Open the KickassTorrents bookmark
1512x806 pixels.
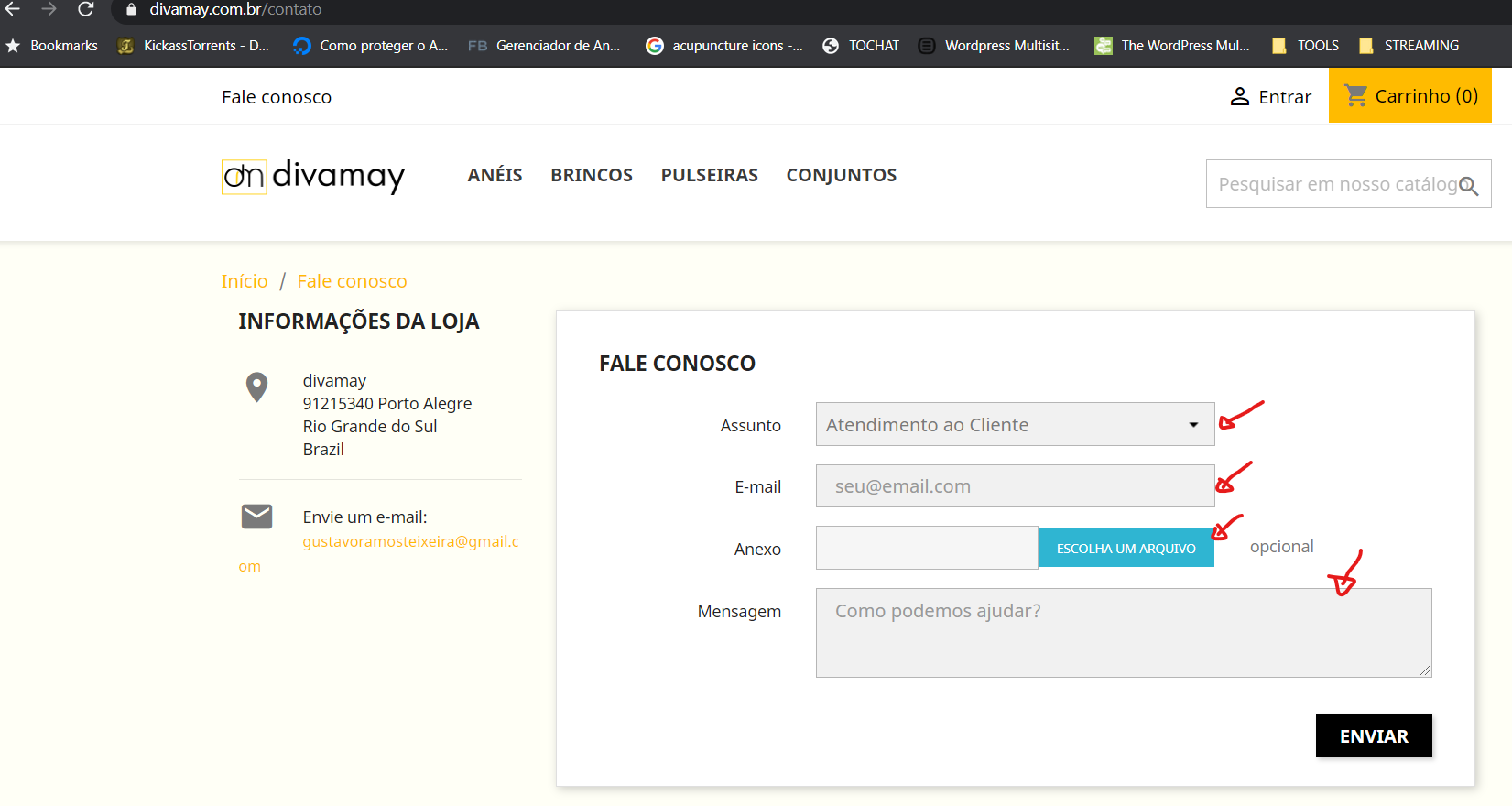[x=193, y=46]
